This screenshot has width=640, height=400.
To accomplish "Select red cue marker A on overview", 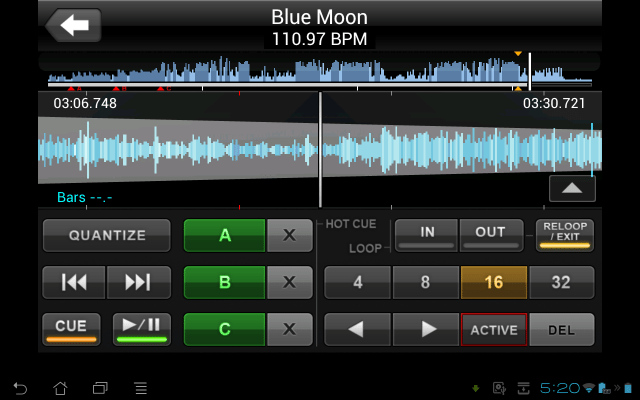I will click(71, 88).
